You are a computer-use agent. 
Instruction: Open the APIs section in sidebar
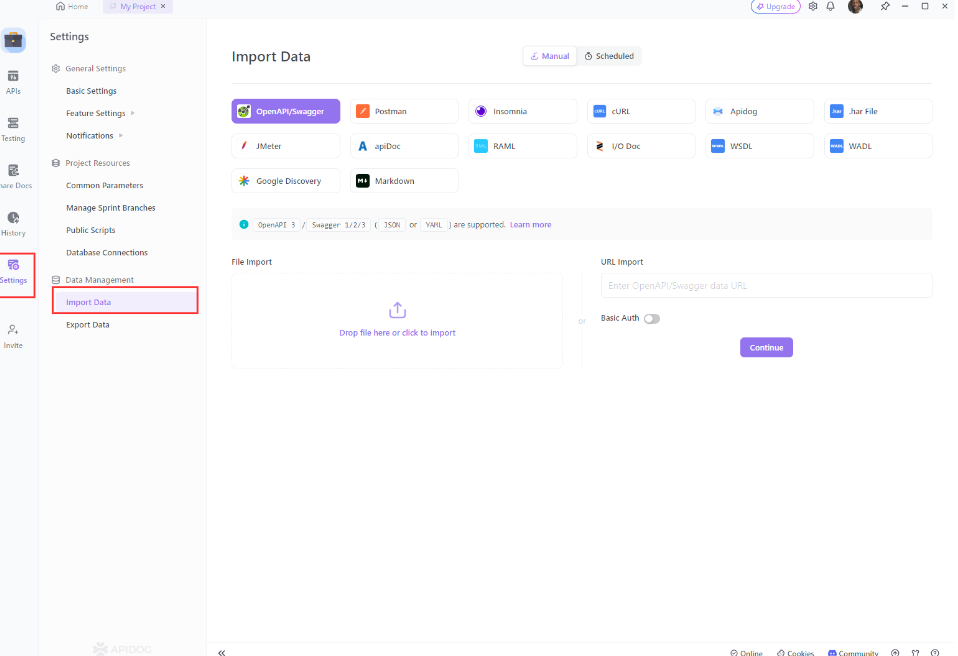13,82
